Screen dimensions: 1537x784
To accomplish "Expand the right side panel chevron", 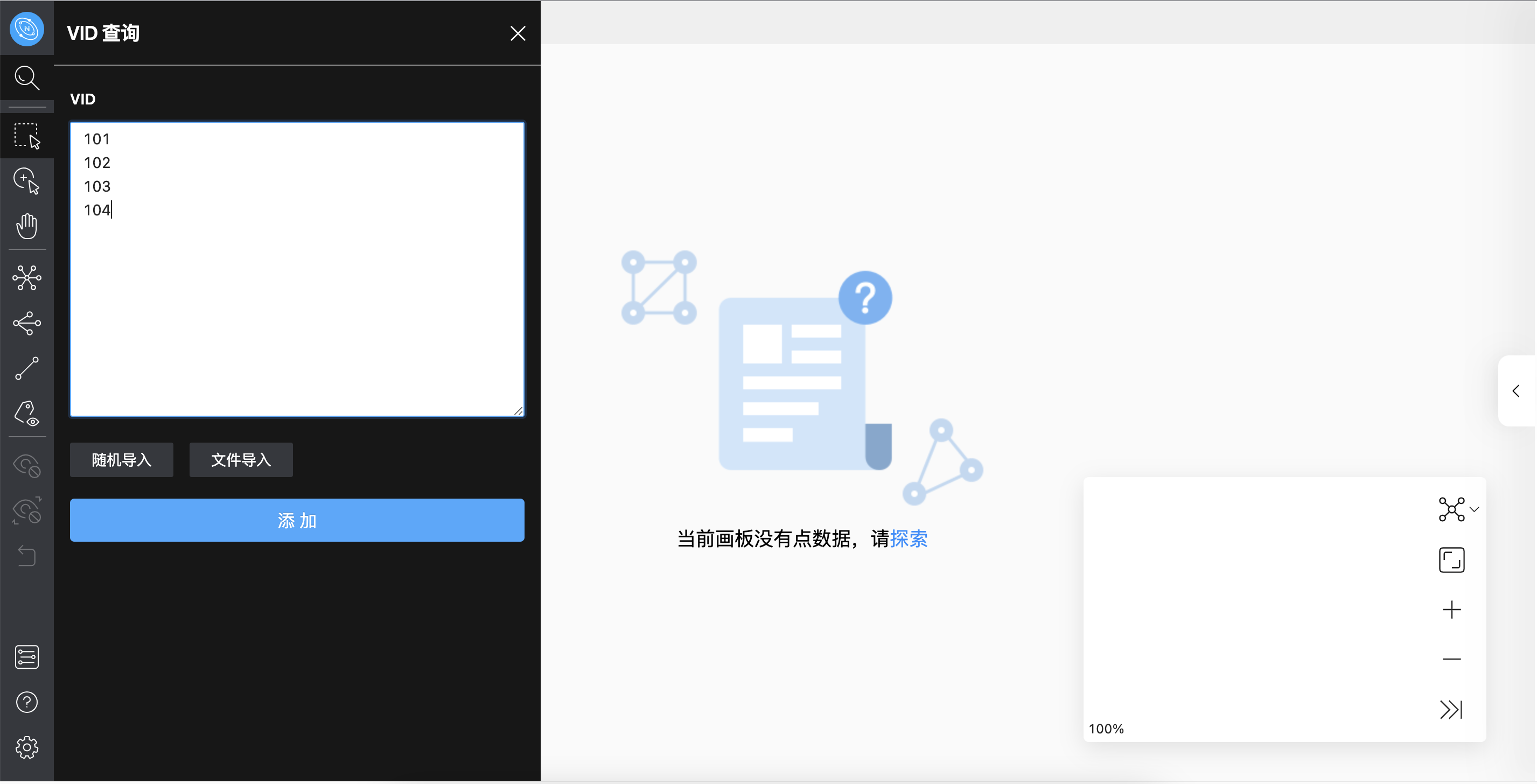I will tap(1516, 391).
